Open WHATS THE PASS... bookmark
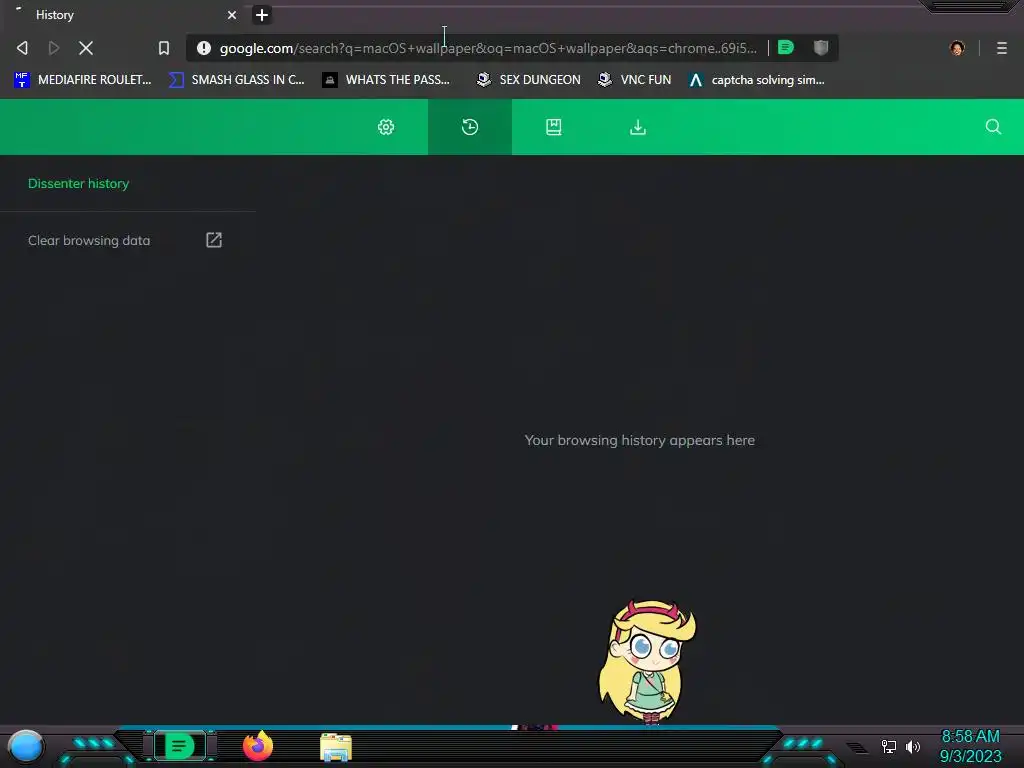Image resolution: width=1024 pixels, height=768 pixels. click(x=386, y=80)
